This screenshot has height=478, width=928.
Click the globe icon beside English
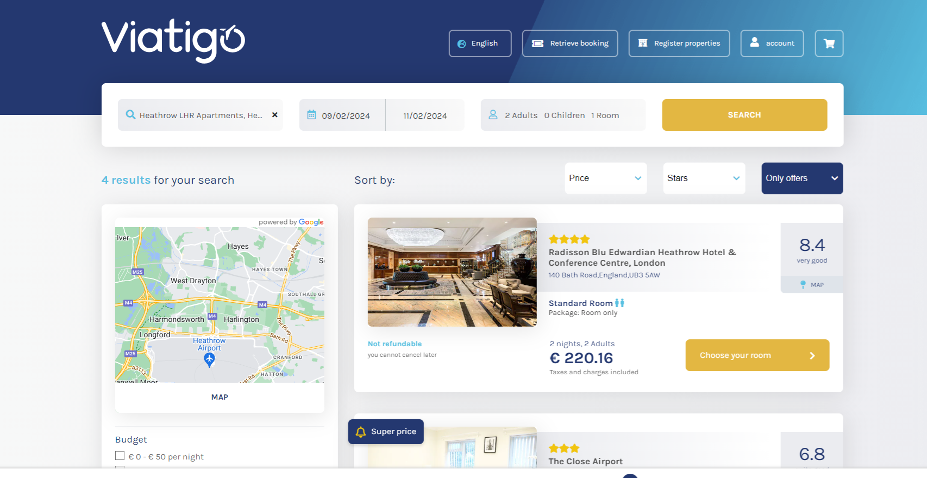point(462,44)
